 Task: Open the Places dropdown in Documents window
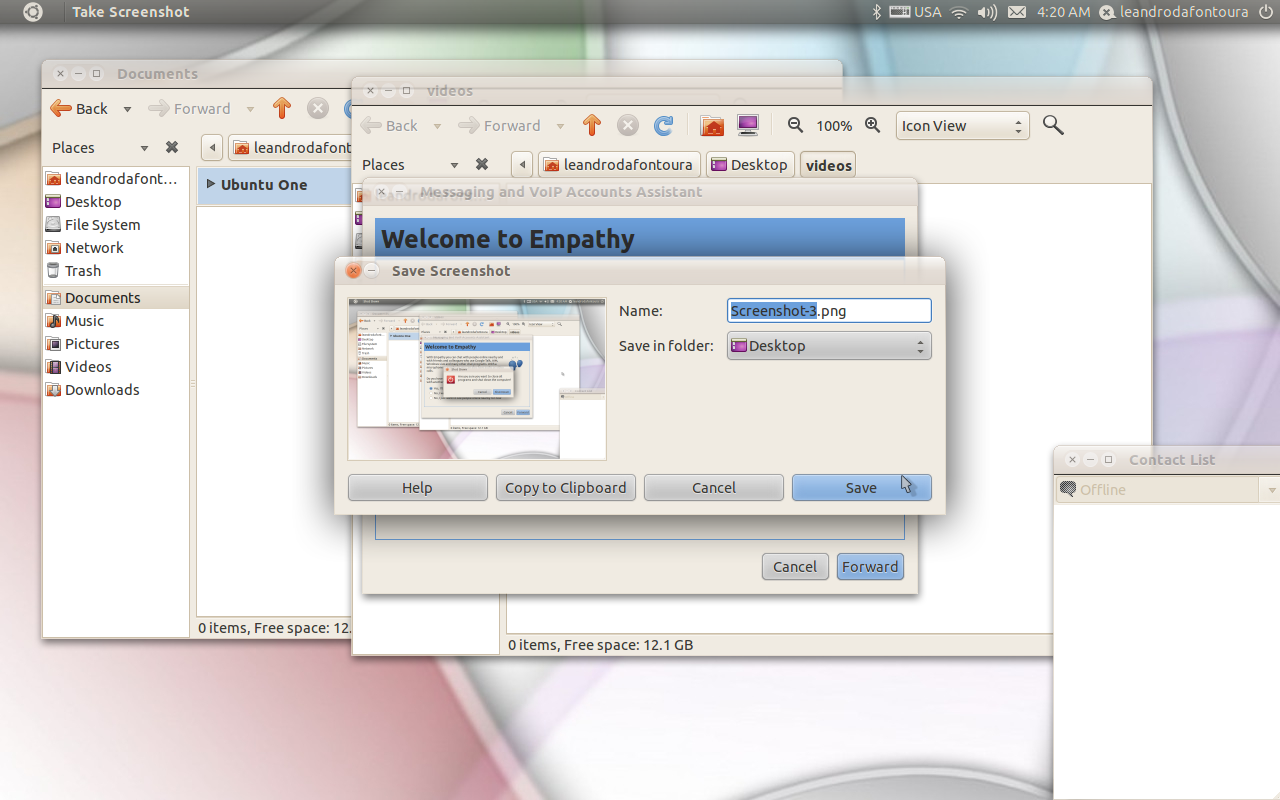click(x=100, y=148)
